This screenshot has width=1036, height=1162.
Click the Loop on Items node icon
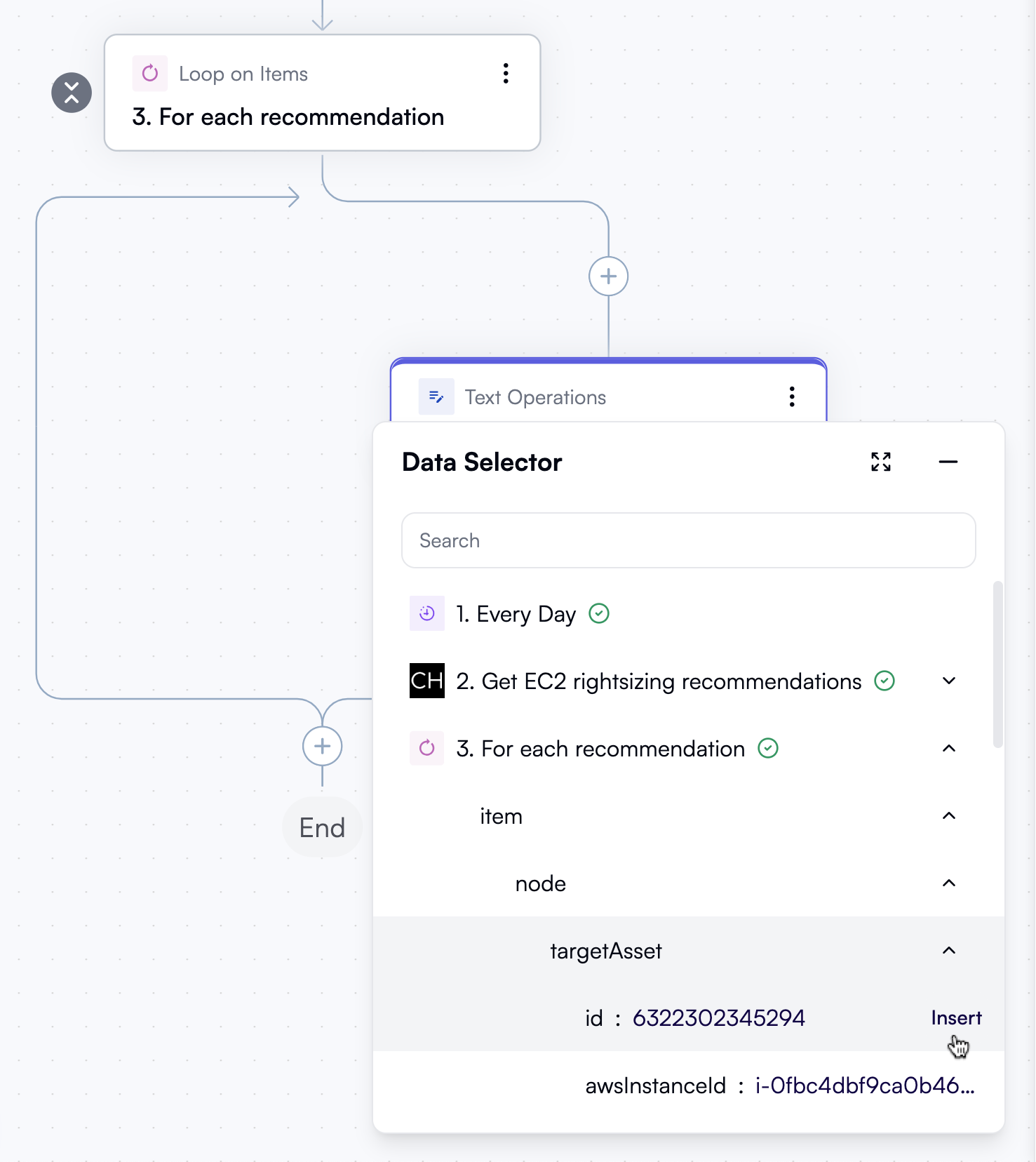[x=150, y=74]
